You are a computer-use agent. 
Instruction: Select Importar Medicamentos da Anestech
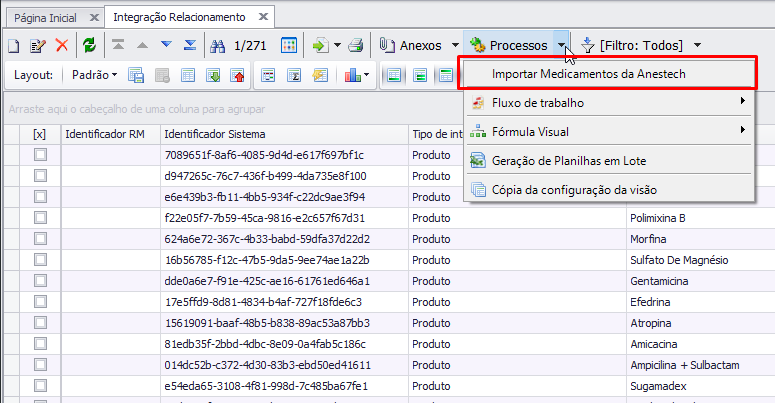[607, 74]
